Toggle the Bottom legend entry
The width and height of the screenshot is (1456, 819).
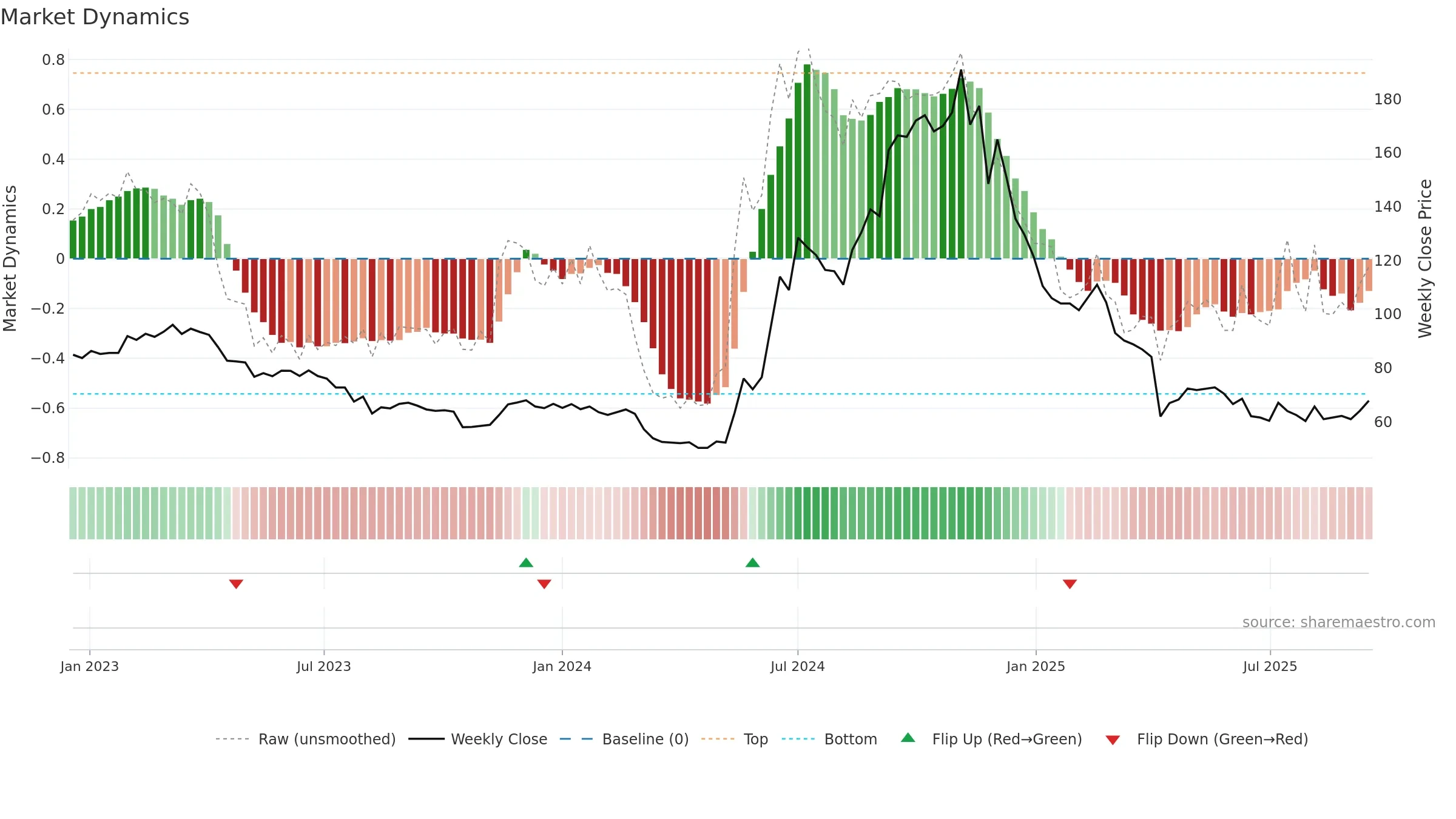coord(829,739)
